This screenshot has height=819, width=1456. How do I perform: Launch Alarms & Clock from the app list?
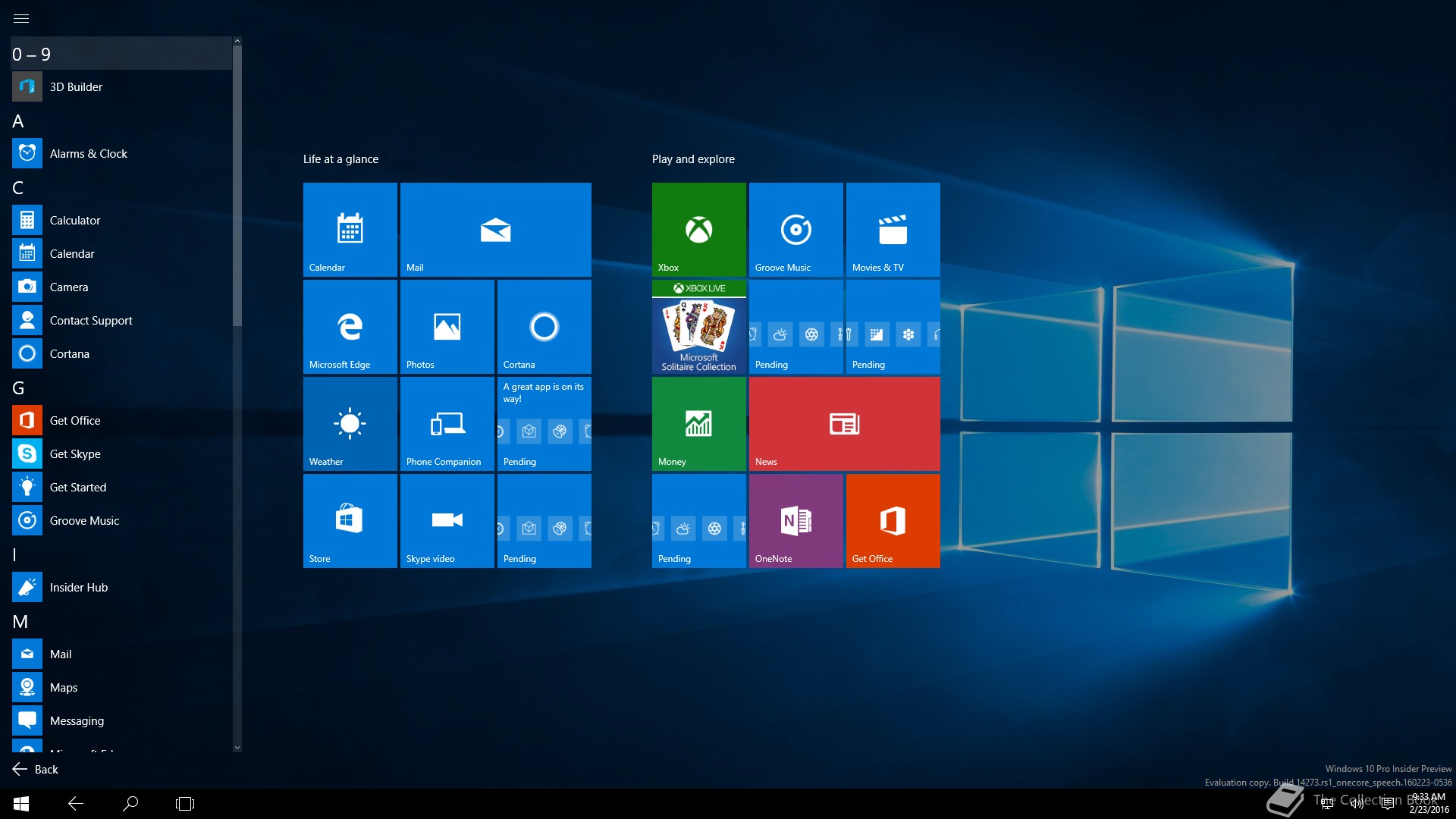(x=121, y=154)
